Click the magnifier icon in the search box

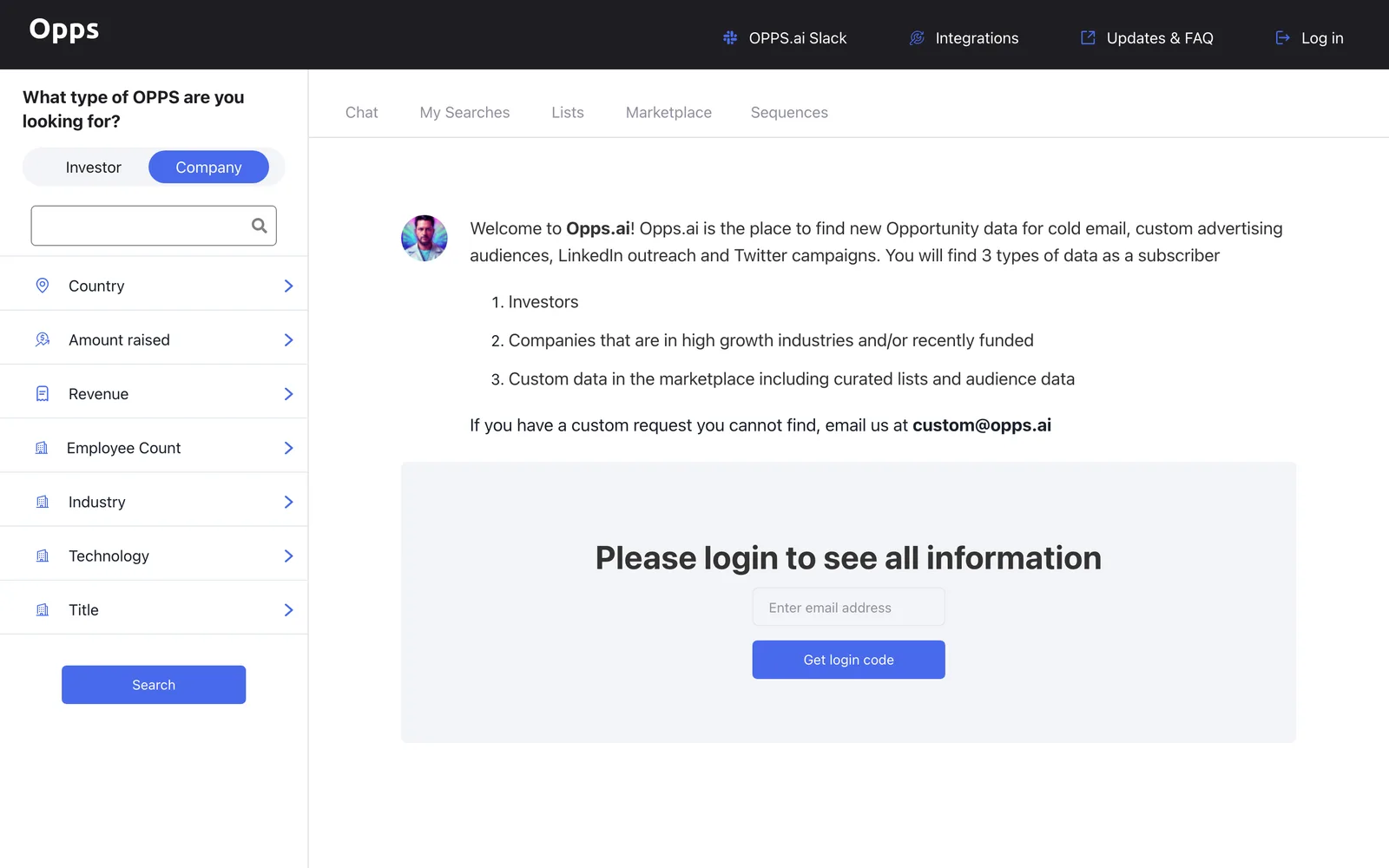(x=259, y=226)
